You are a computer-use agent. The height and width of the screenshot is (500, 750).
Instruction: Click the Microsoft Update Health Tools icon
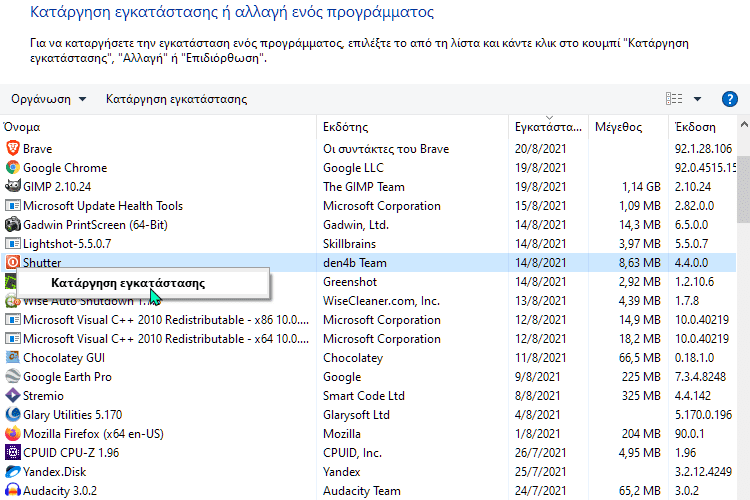click(12, 205)
